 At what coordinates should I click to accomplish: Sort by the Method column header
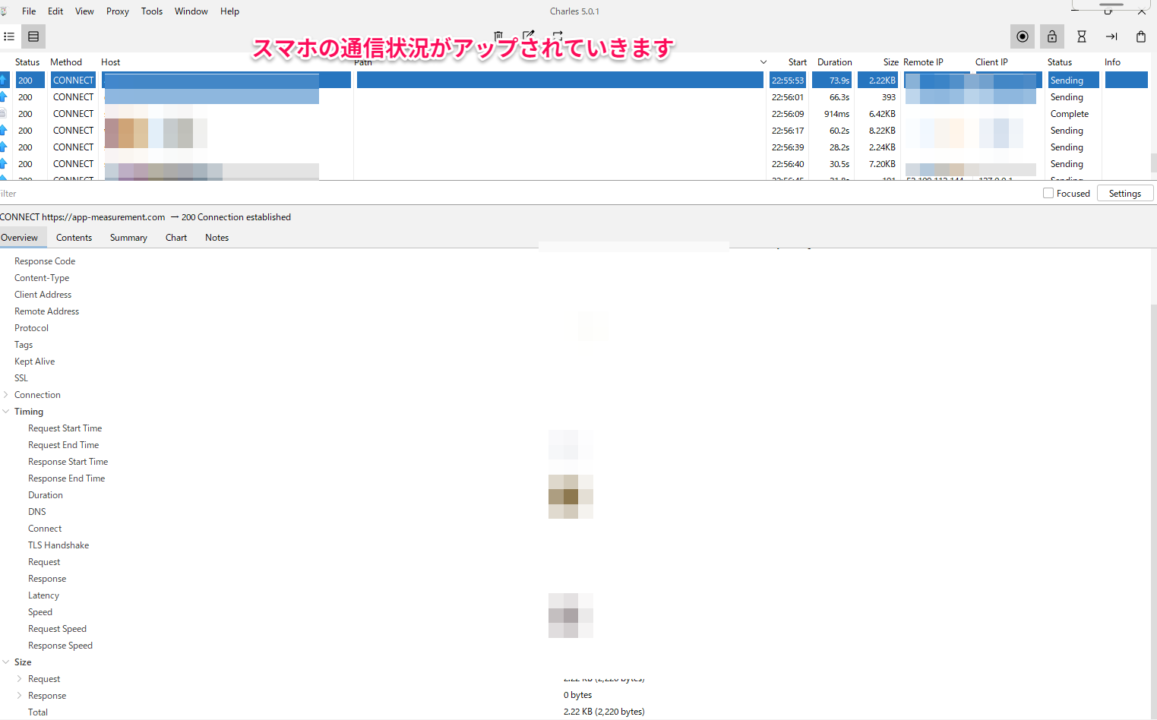66,62
